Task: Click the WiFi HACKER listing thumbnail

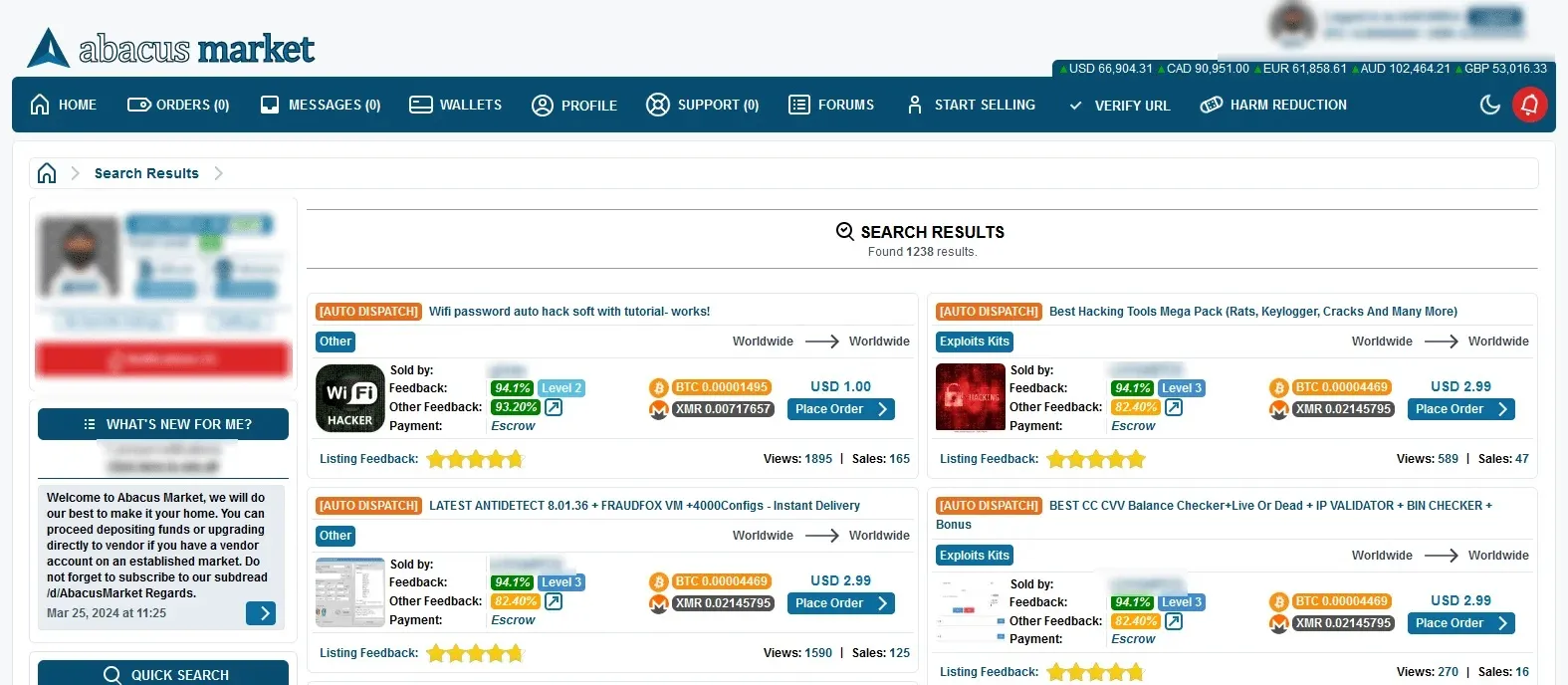Action: point(350,398)
